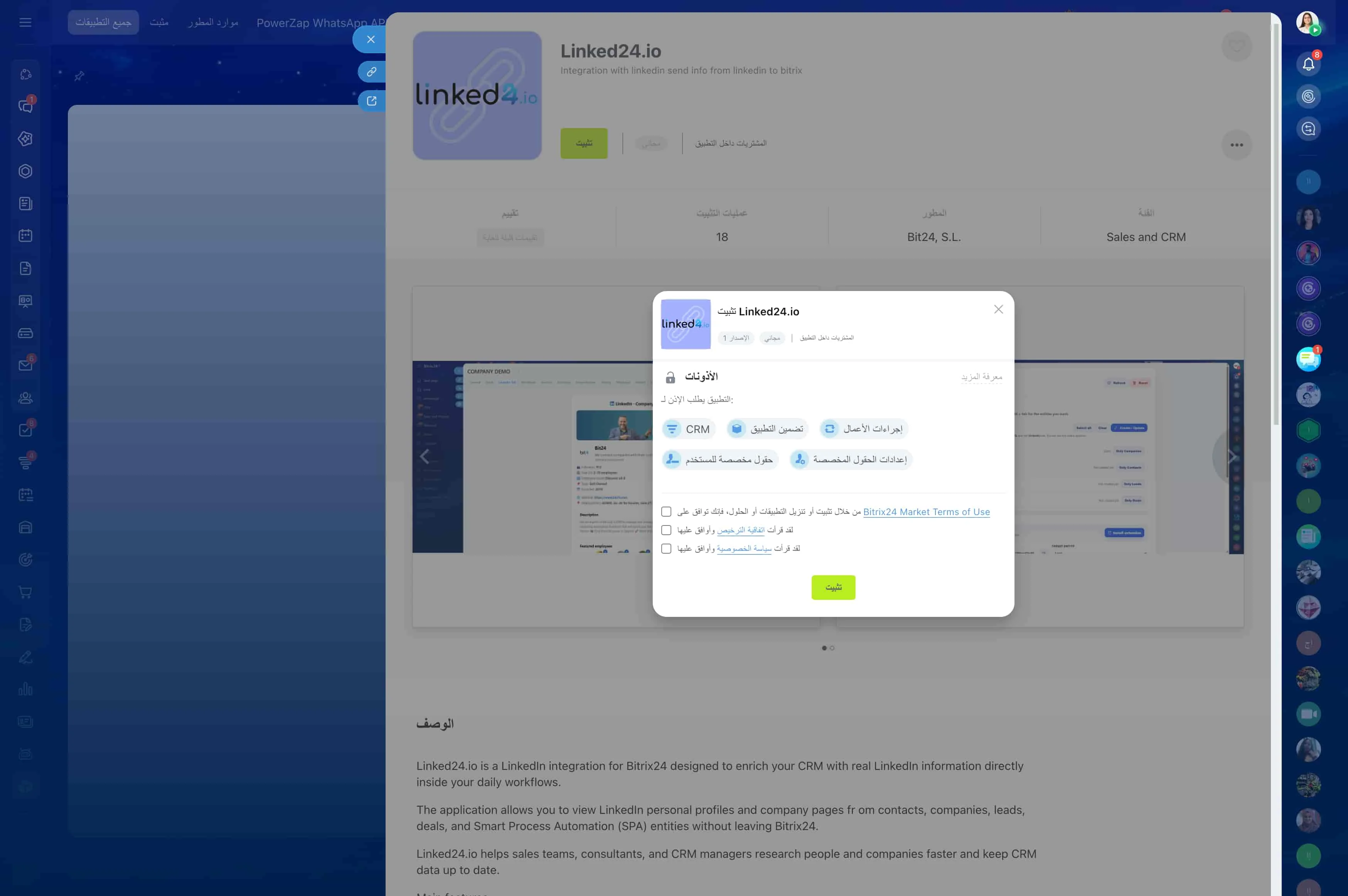Click the app page vertical scrollbar
The image size is (1348, 896).
point(1276,224)
